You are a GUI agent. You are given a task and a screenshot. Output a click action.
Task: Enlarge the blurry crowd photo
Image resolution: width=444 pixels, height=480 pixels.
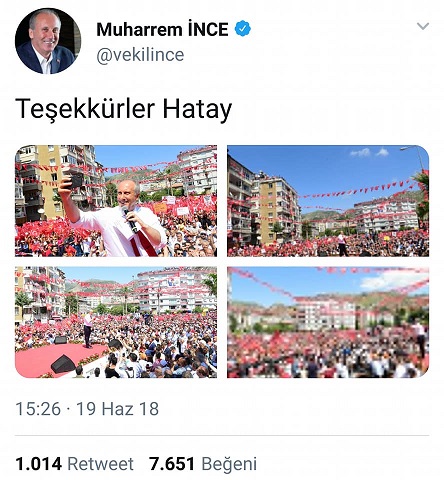[328, 322]
